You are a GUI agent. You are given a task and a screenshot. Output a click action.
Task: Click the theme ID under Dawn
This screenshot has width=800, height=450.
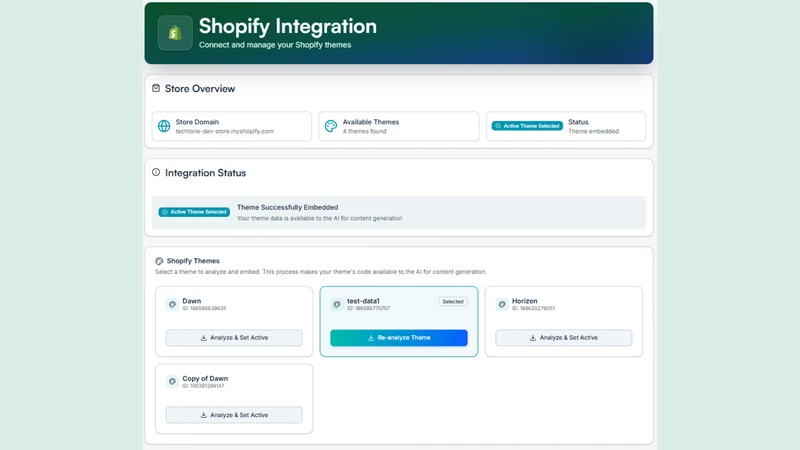(x=204, y=308)
